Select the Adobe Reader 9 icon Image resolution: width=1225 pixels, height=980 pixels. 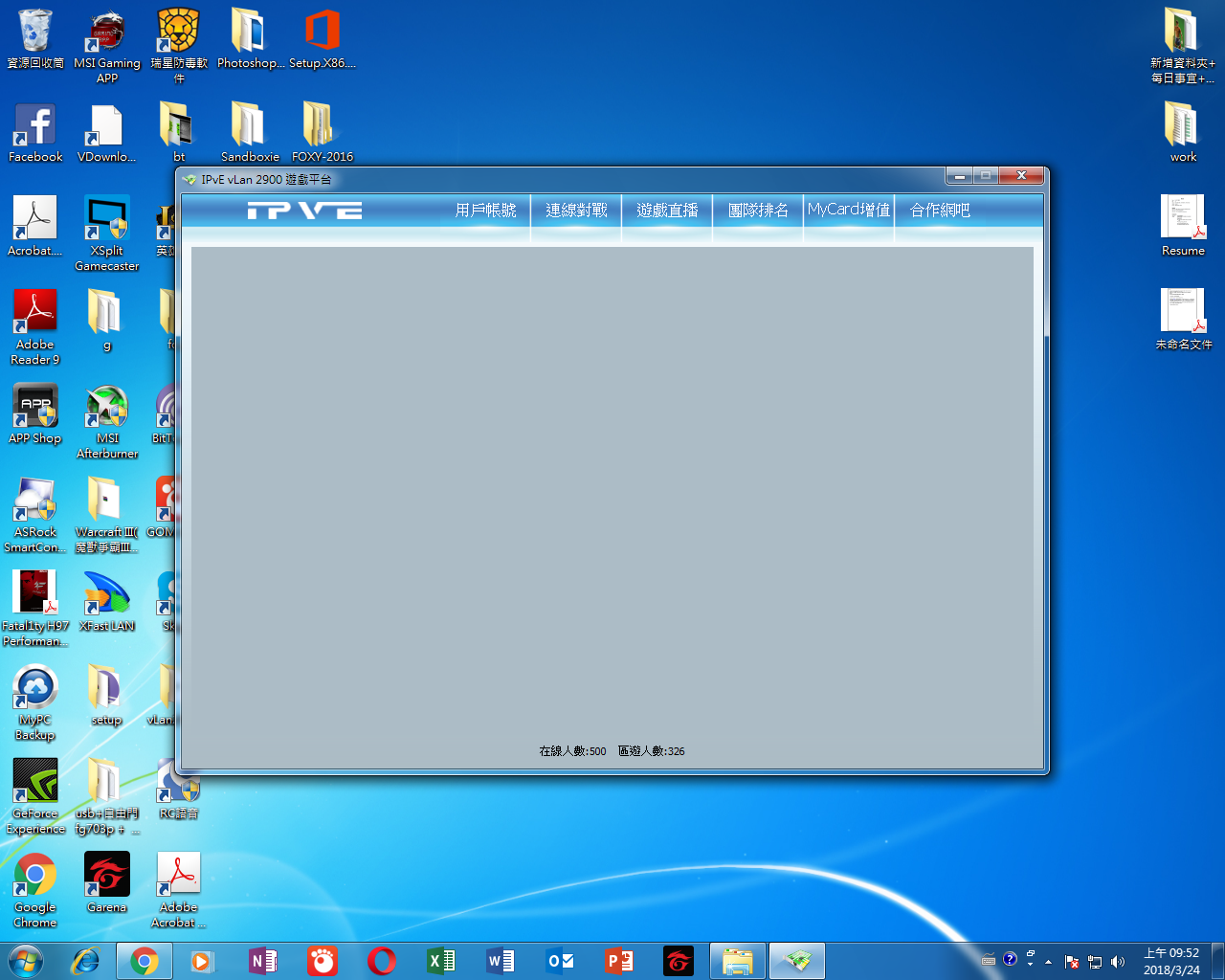coord(35,327)
